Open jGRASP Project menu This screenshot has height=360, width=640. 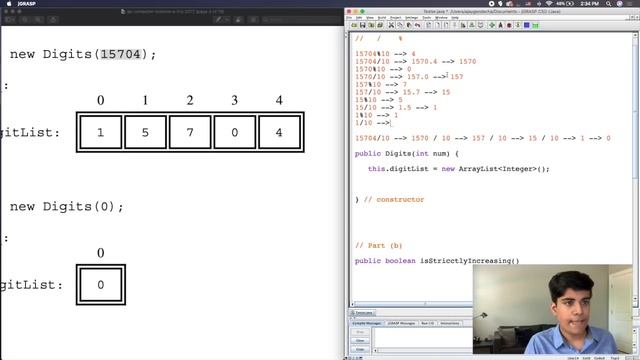(x=396, y=18)
